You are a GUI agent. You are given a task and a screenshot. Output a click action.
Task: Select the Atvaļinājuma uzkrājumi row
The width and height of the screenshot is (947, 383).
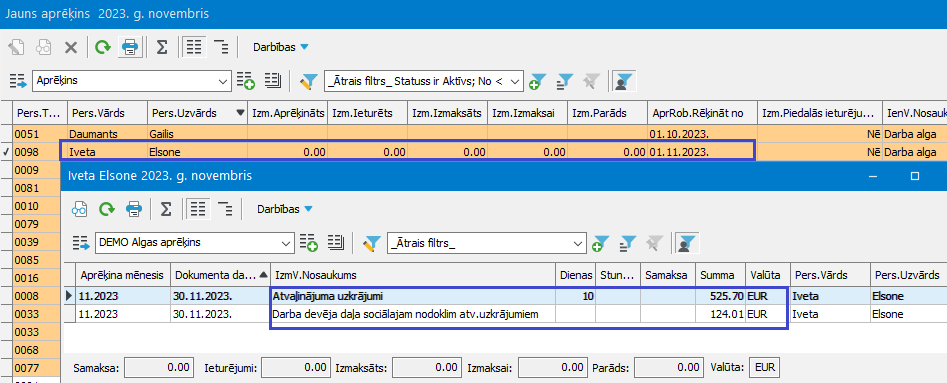pyautogui.click(x=505, y=297)
